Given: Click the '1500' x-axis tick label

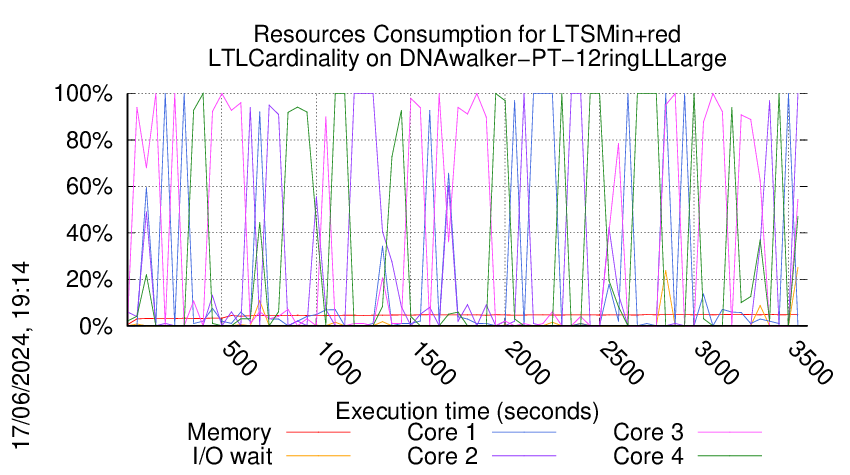Looking at the screenshot, I should coord(433,363).
